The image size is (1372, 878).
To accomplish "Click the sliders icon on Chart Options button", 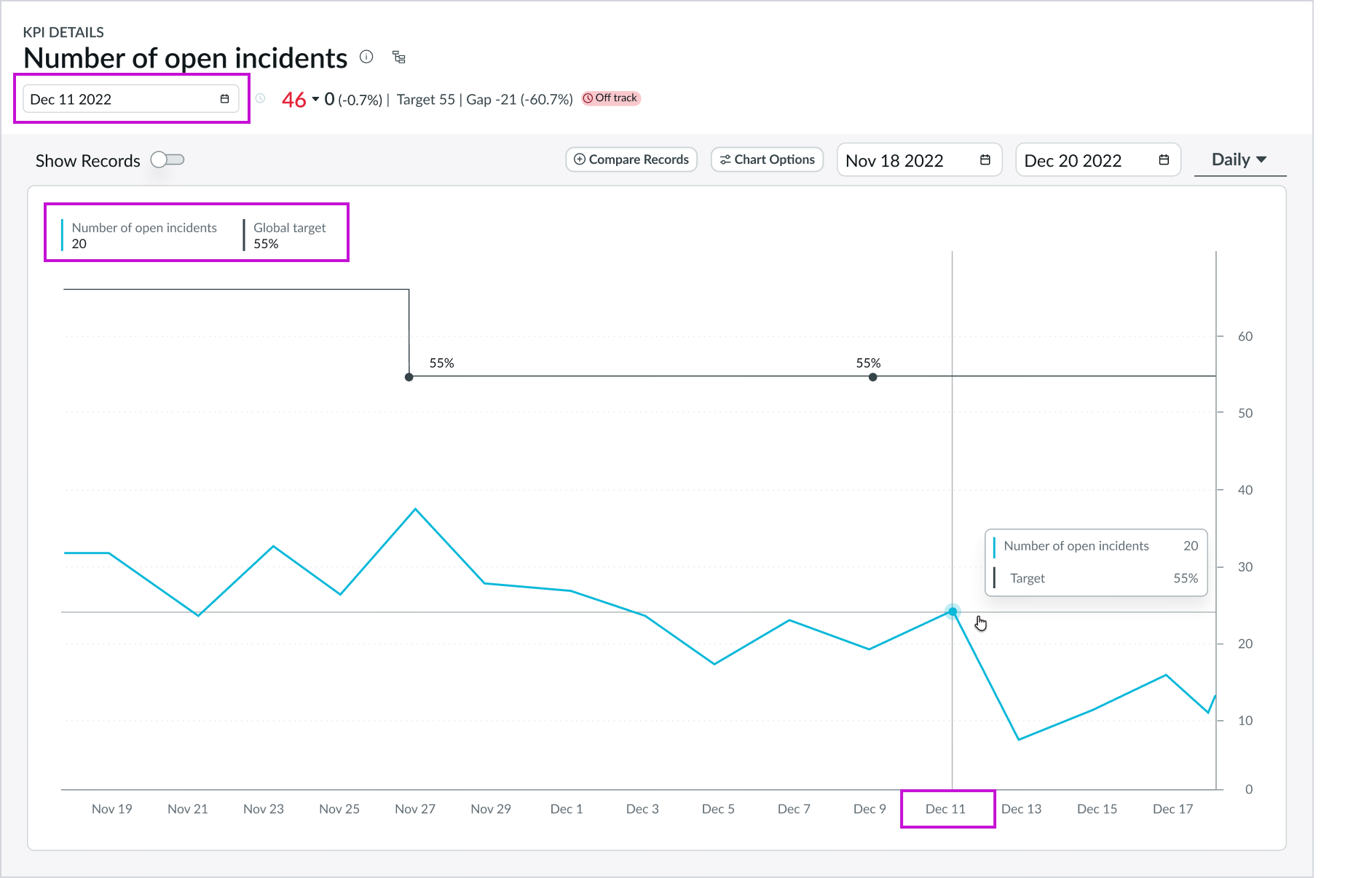I will 725,159.
